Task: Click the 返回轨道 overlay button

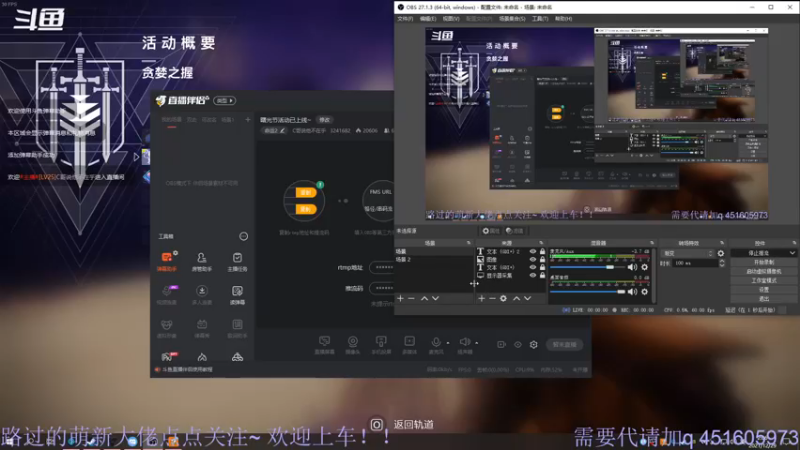Action: 402,424
